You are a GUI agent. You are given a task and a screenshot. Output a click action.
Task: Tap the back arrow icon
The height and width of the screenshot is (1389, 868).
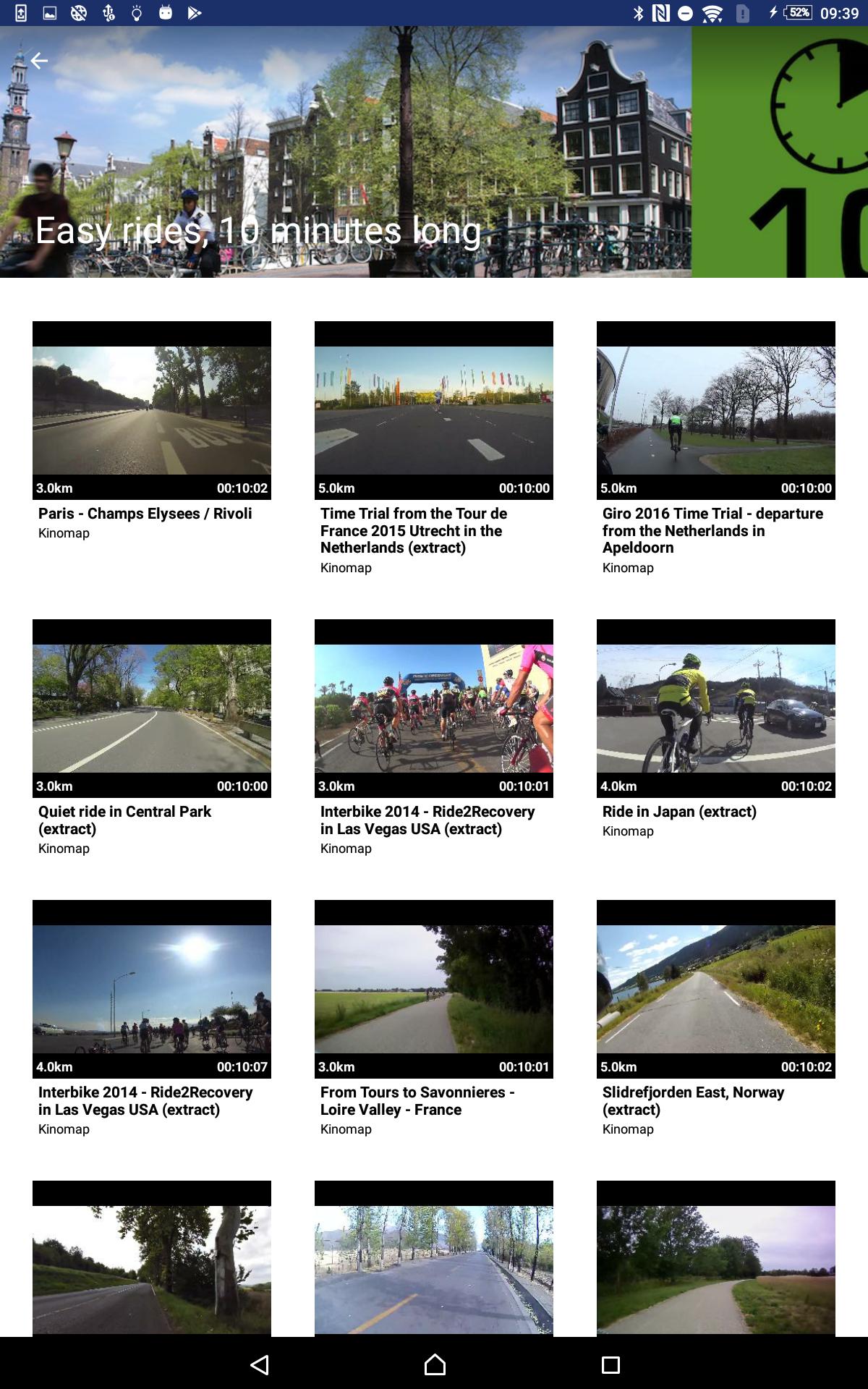pyautogui.click(x=39, y=61)
